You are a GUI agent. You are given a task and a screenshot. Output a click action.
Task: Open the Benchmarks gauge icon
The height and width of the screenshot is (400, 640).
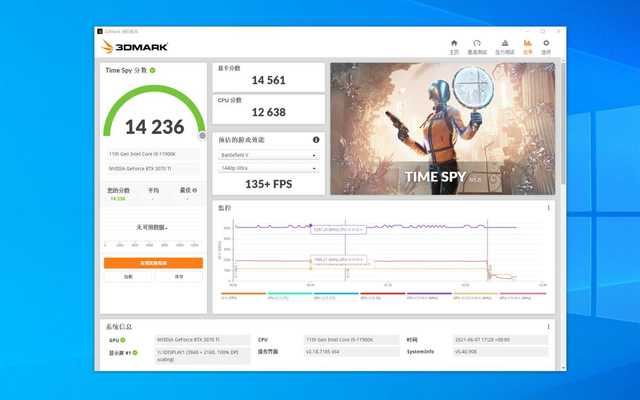pos(477,43)
